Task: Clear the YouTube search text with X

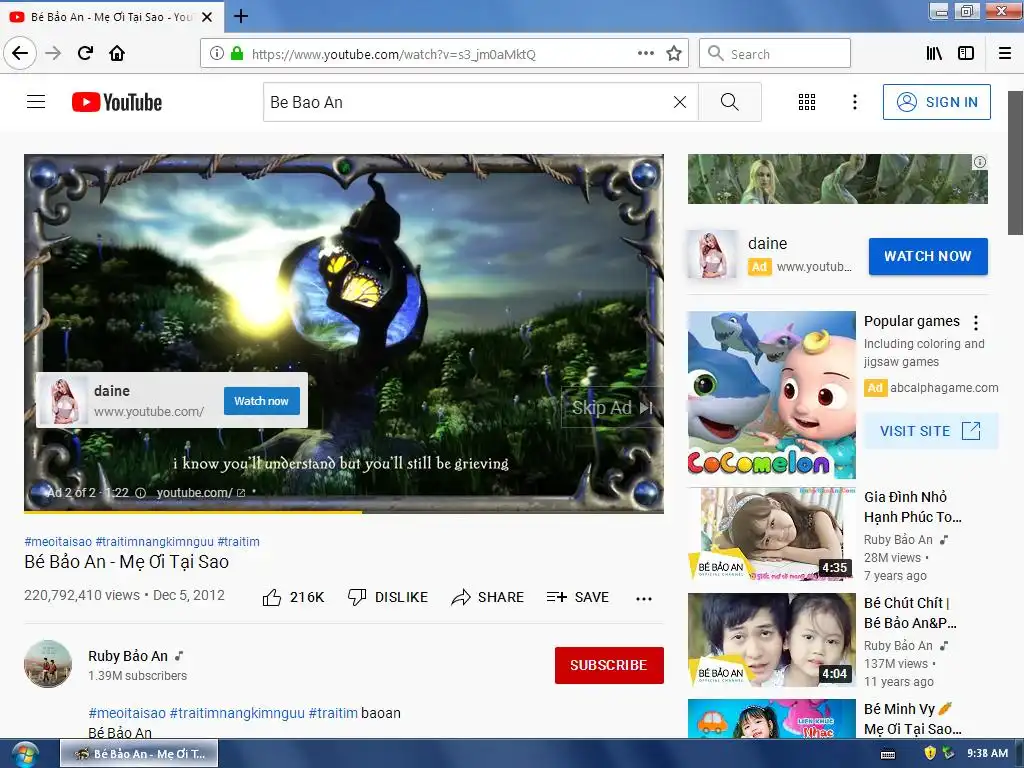Action: [x=680, y=102]
